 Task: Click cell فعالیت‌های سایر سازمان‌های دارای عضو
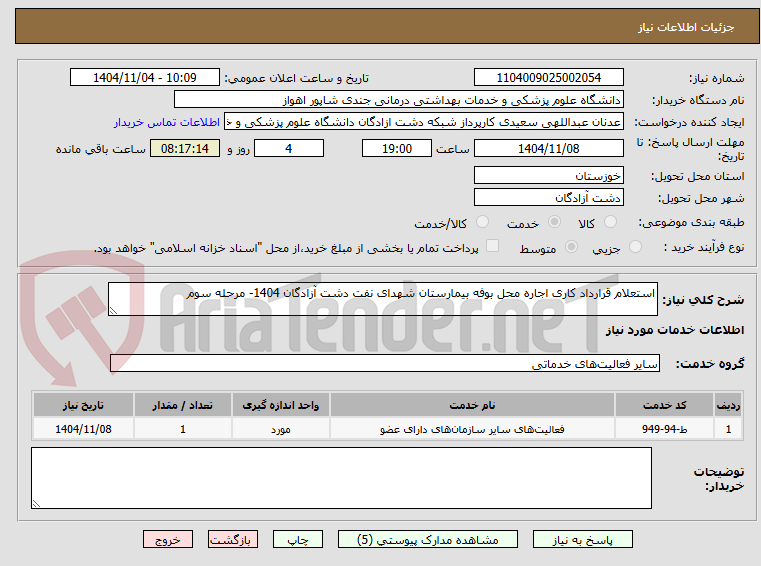[x=472, y=429]
